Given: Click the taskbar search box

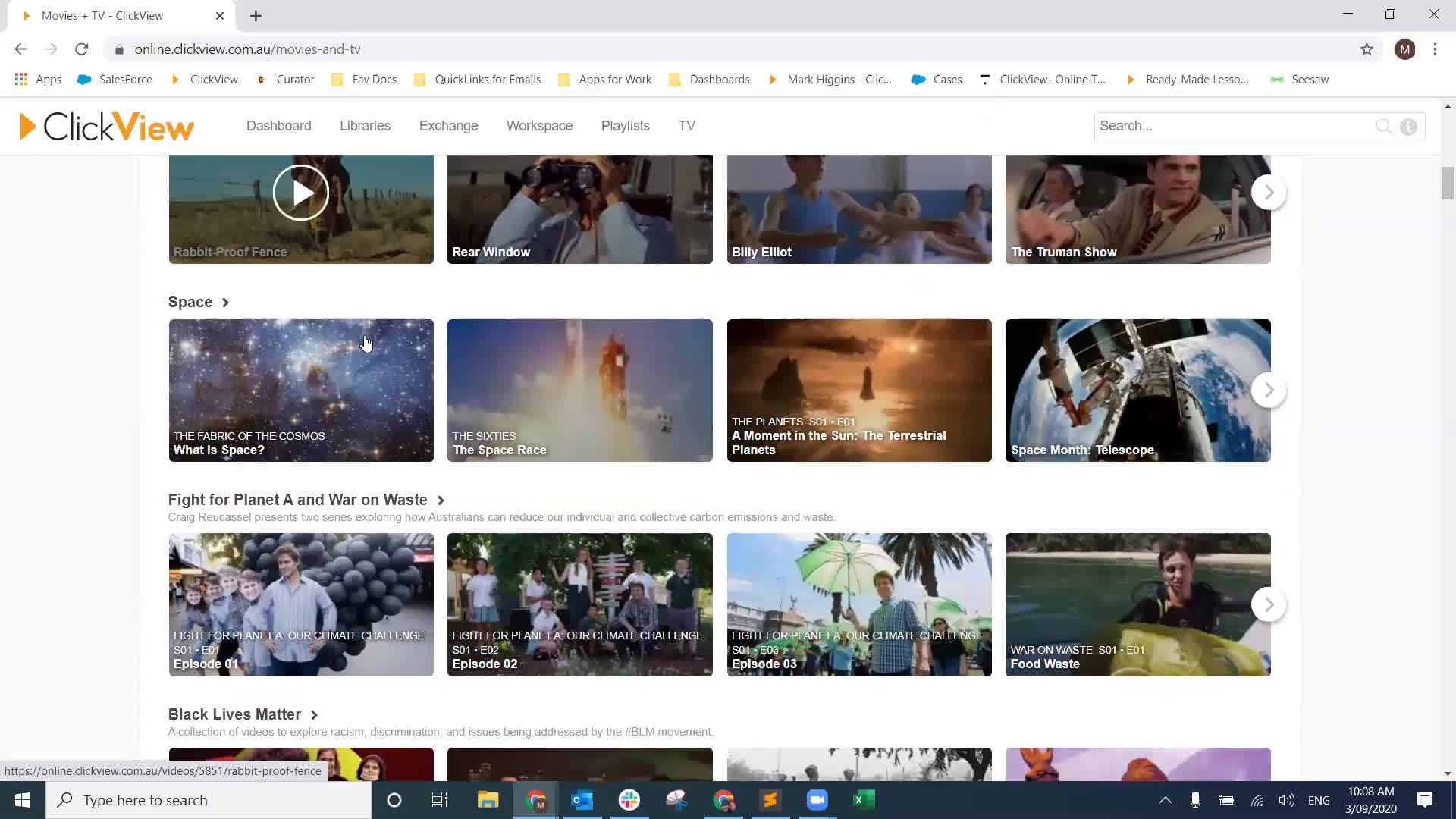Looking at the screenshot, I should pos(209,800).
